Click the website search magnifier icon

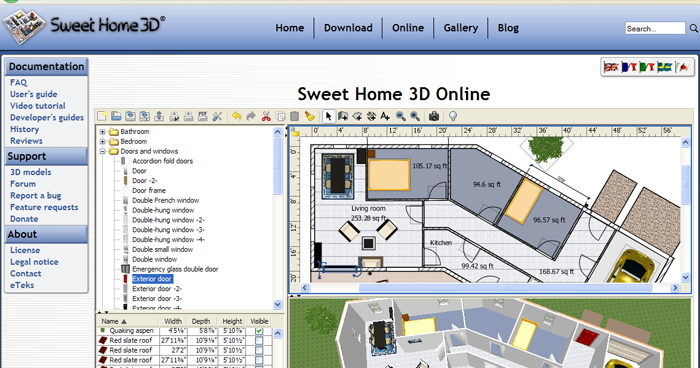693,28
